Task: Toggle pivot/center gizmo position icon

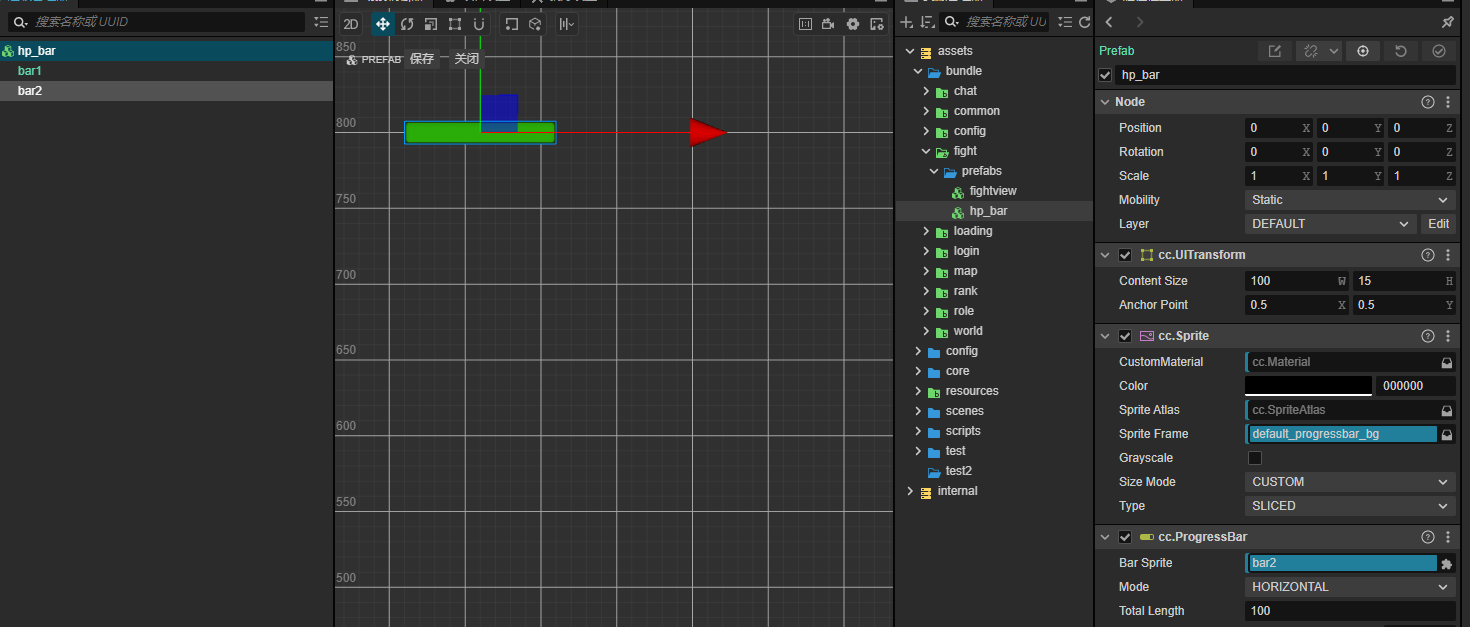Action: 512,24
